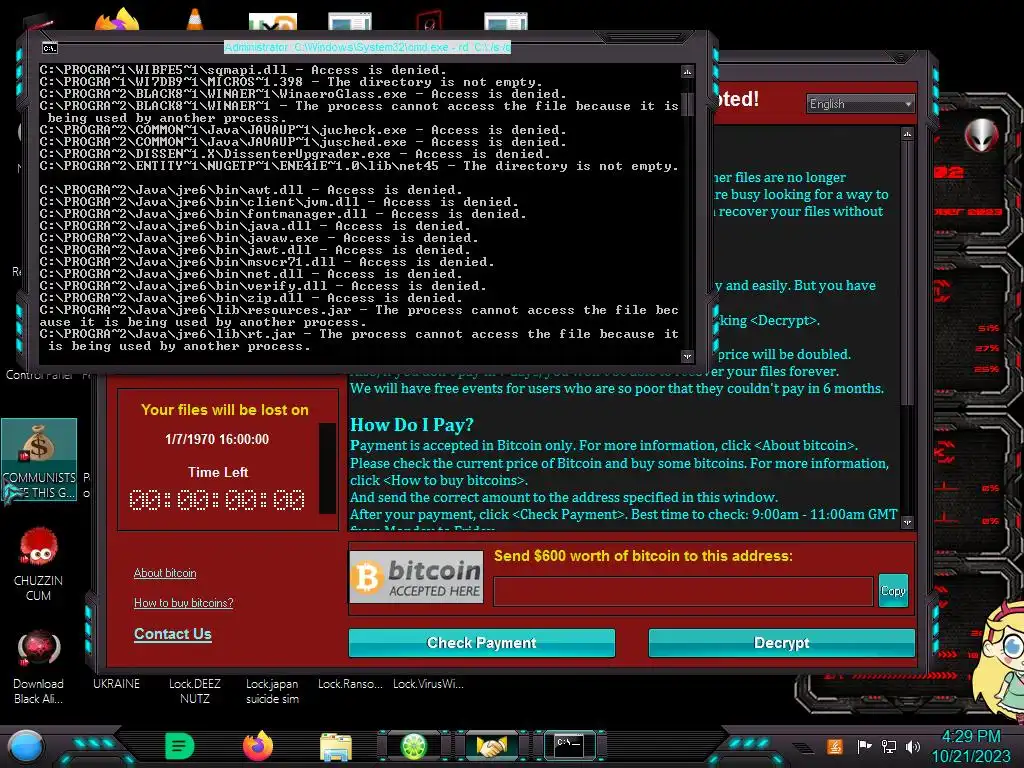This screenshot has height=768, width=1024.
Task: Select the Lock.Ranso... desktop item
Action: click(350, 684)
